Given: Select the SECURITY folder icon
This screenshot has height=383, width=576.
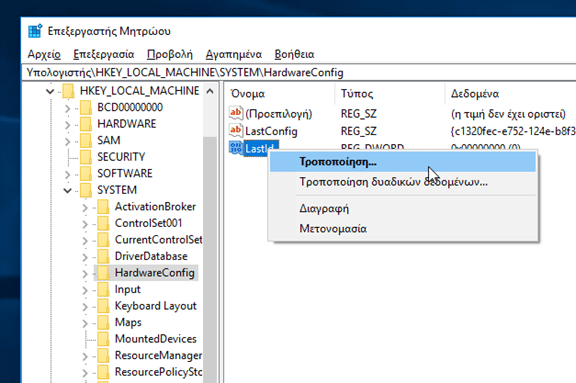Looking at the screenshot, I should tap(86, 157).
